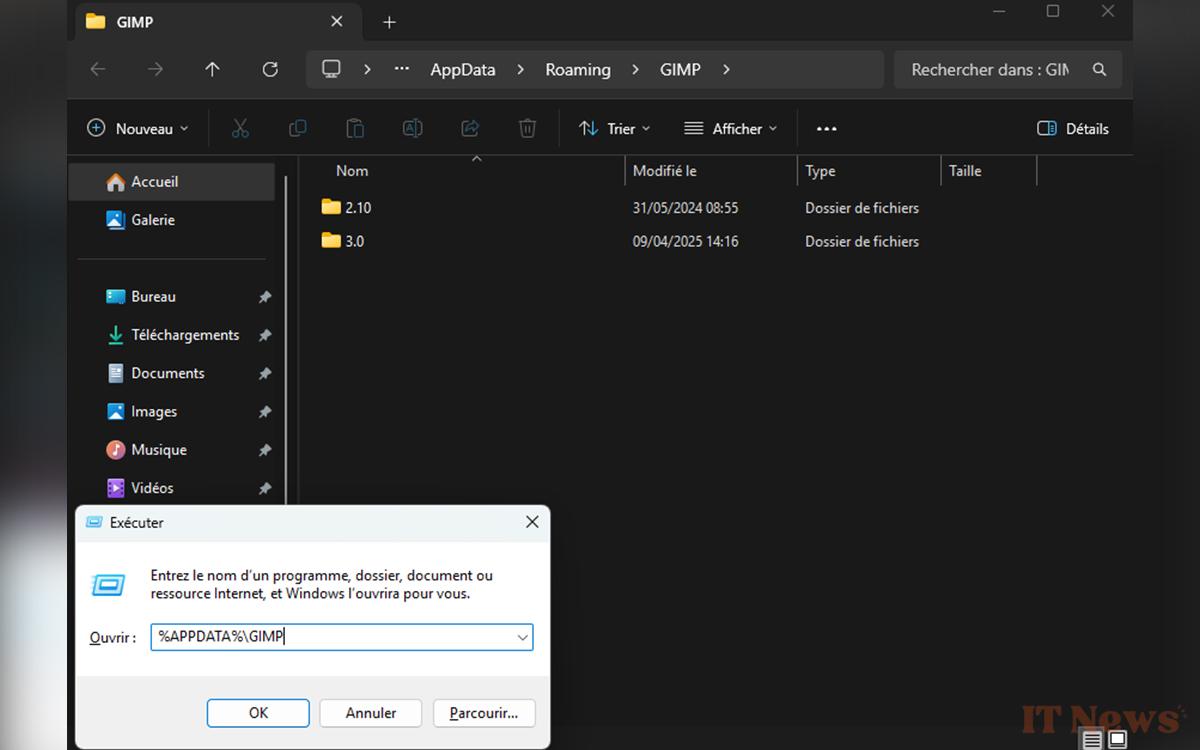Click the Rename icon in toolbar
Image resolution: width=1200 pixels, height=750 pixels.
pyautogui.click(x=412, y=128)
